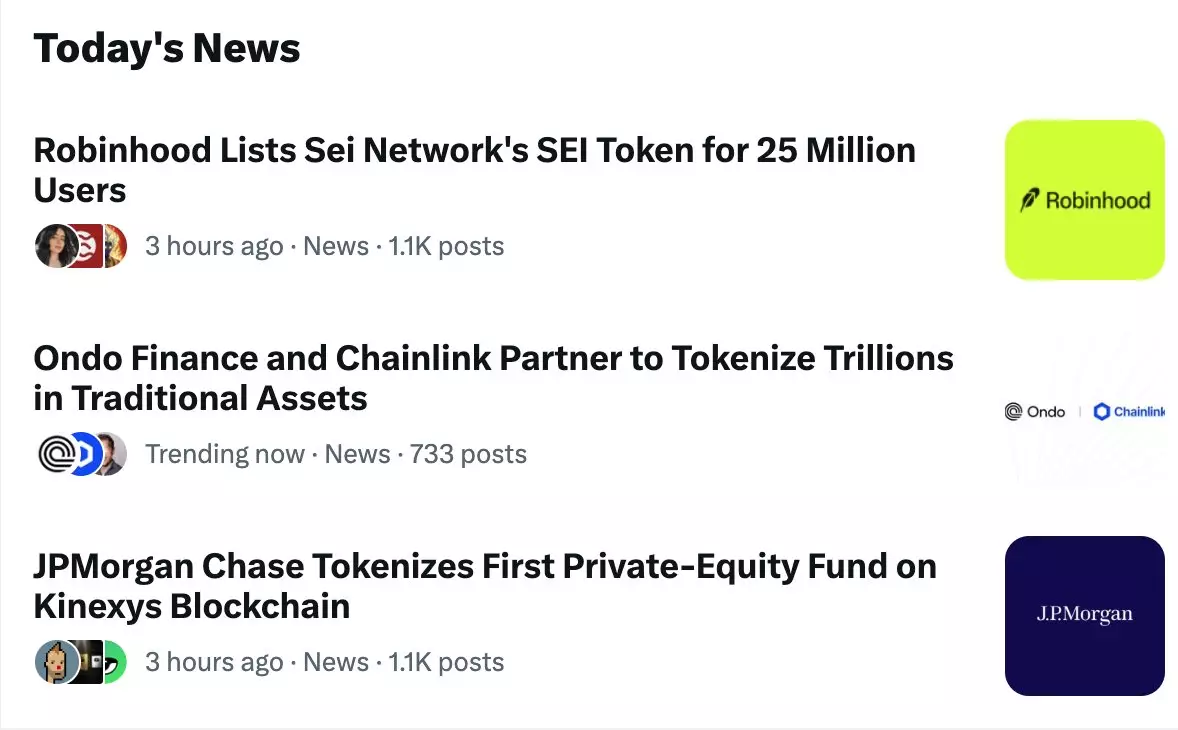The height and width of the screenshot is (730, 1178).
Task: Click the News label in the Robinhood story
Action: point(336,246)
